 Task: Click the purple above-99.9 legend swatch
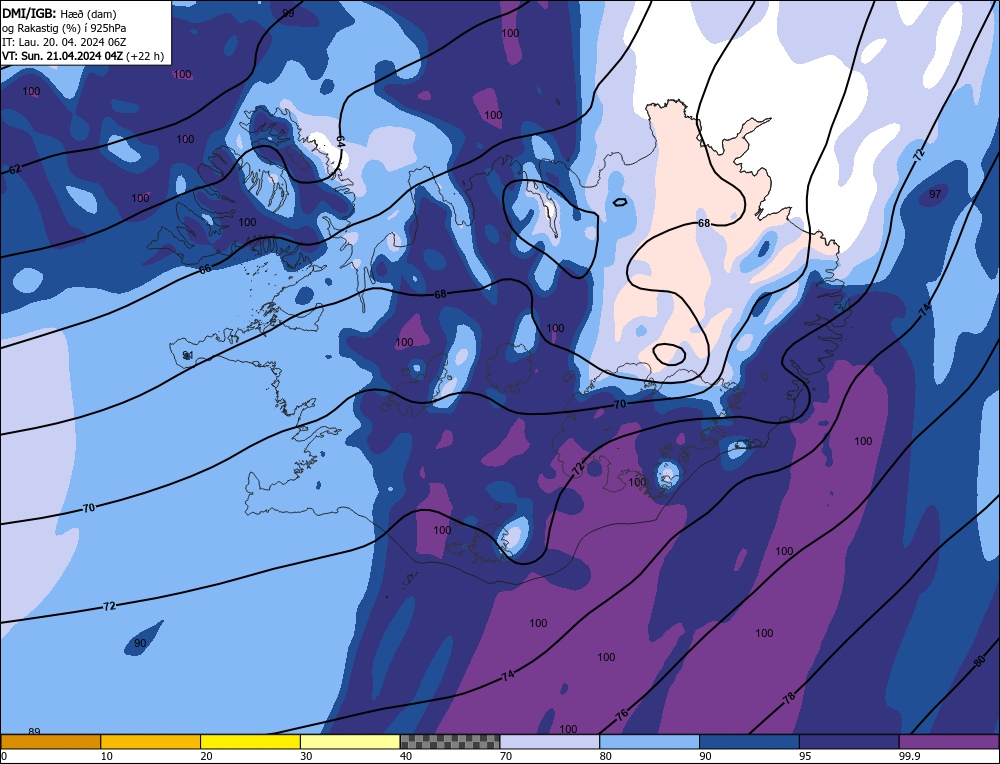point(949,741)
